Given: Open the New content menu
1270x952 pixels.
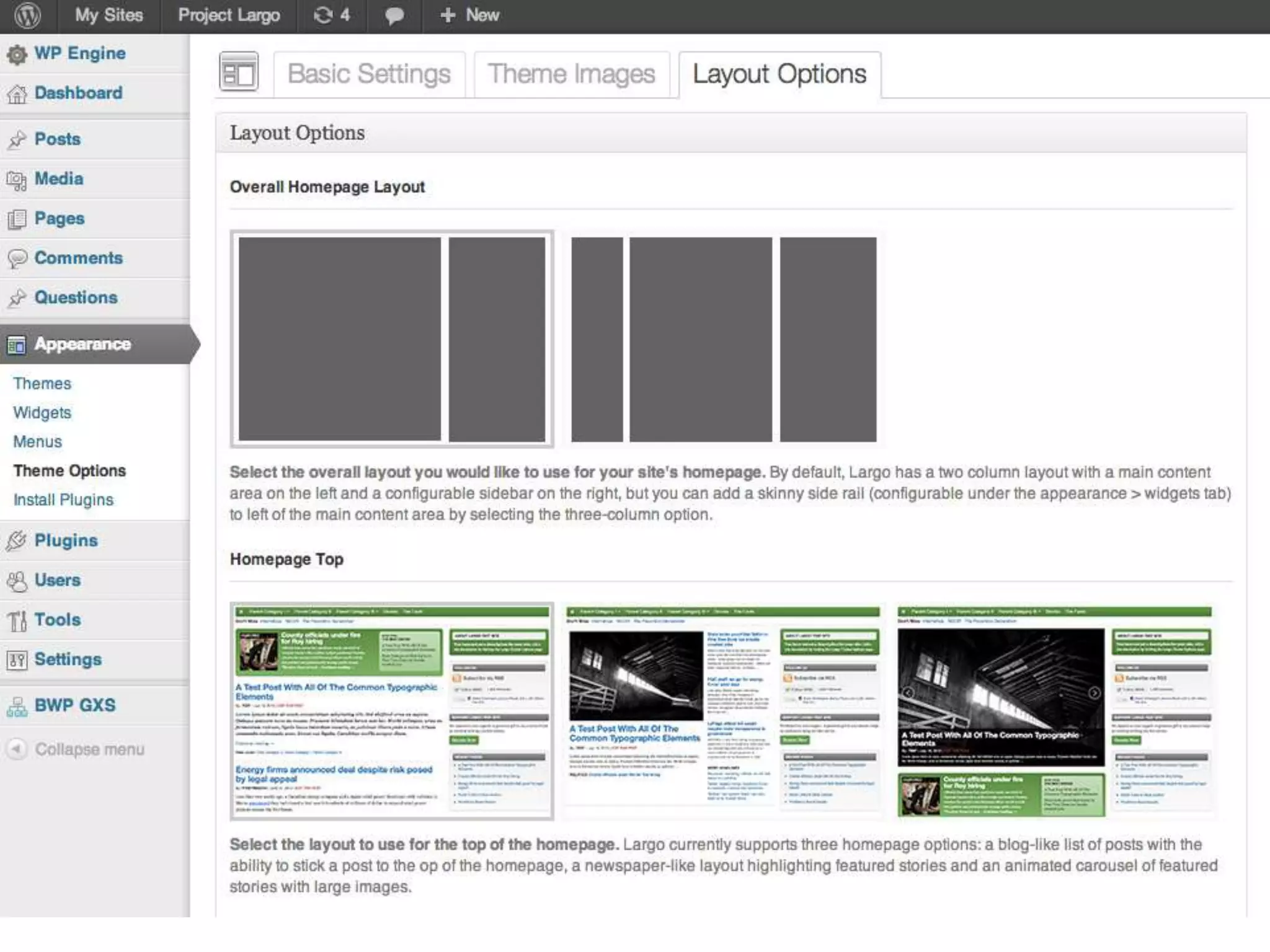Looking at the screenshot, I should pyautogui.click(x=469, y=15).
